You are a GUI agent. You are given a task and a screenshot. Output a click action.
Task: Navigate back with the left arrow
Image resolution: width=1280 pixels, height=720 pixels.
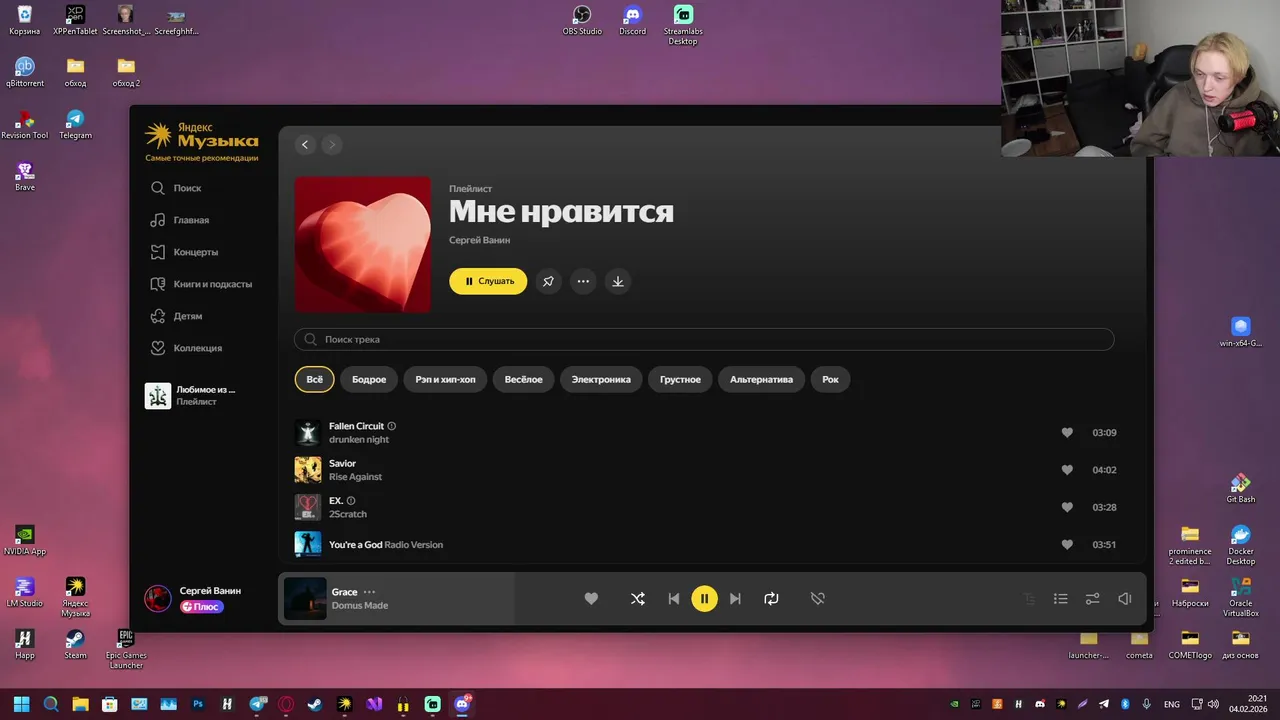[305, 145]
